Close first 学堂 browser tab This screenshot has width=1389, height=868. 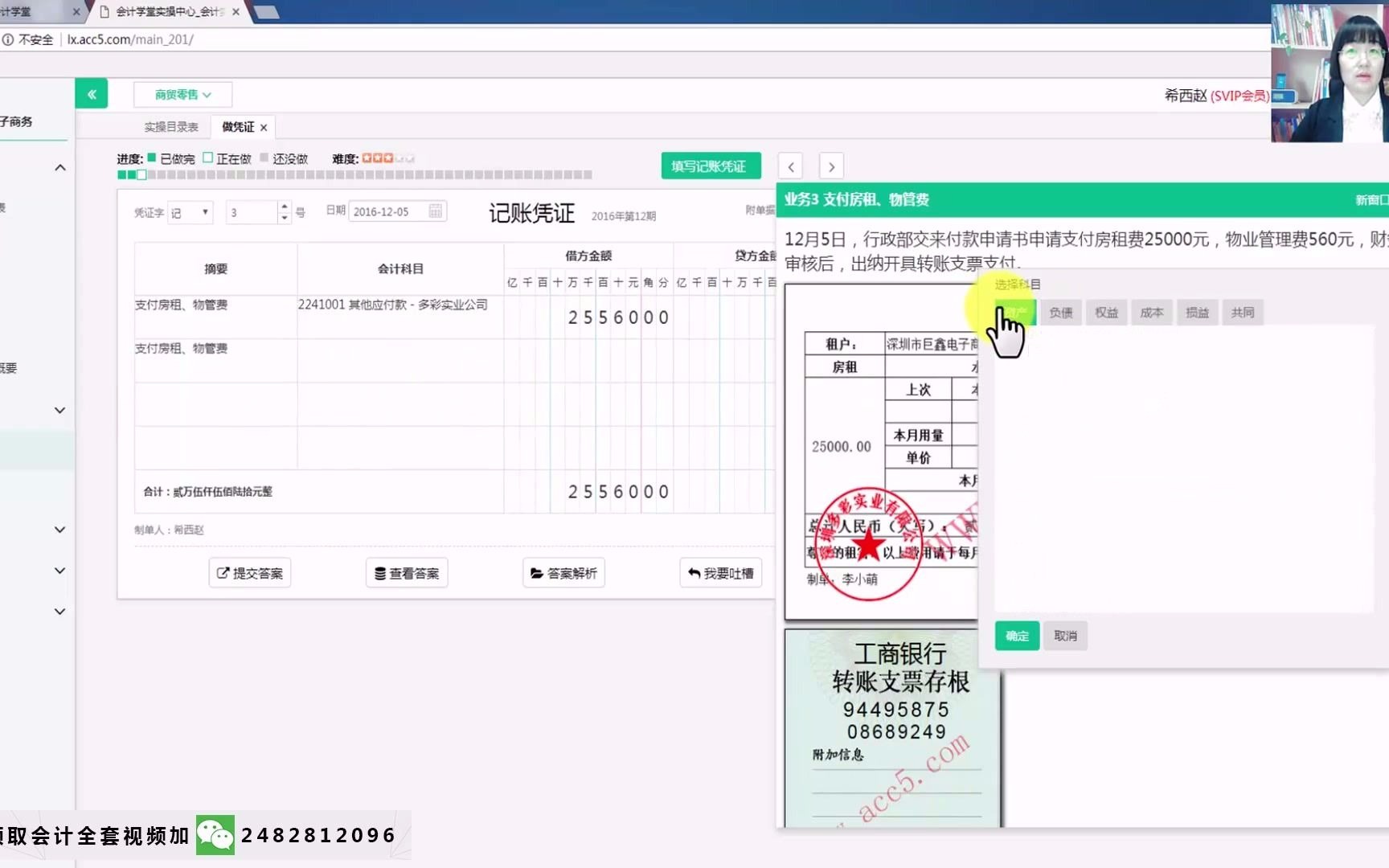pos(76,12)
